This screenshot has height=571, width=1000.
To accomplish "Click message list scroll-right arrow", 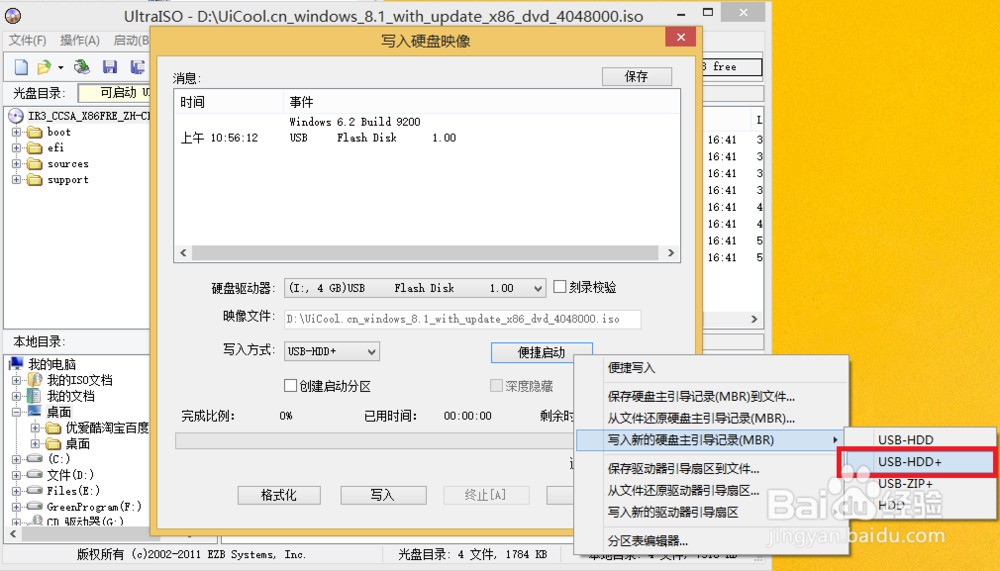I will tap(671, 253).
